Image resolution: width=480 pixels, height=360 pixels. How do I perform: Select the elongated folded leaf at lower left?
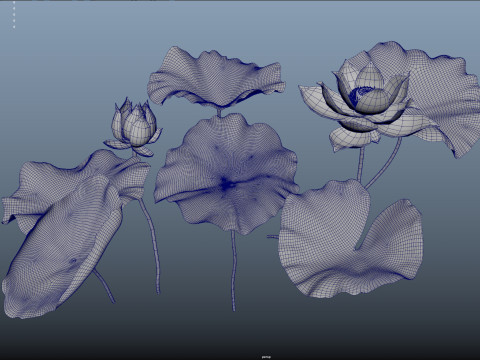coord(62,247)
